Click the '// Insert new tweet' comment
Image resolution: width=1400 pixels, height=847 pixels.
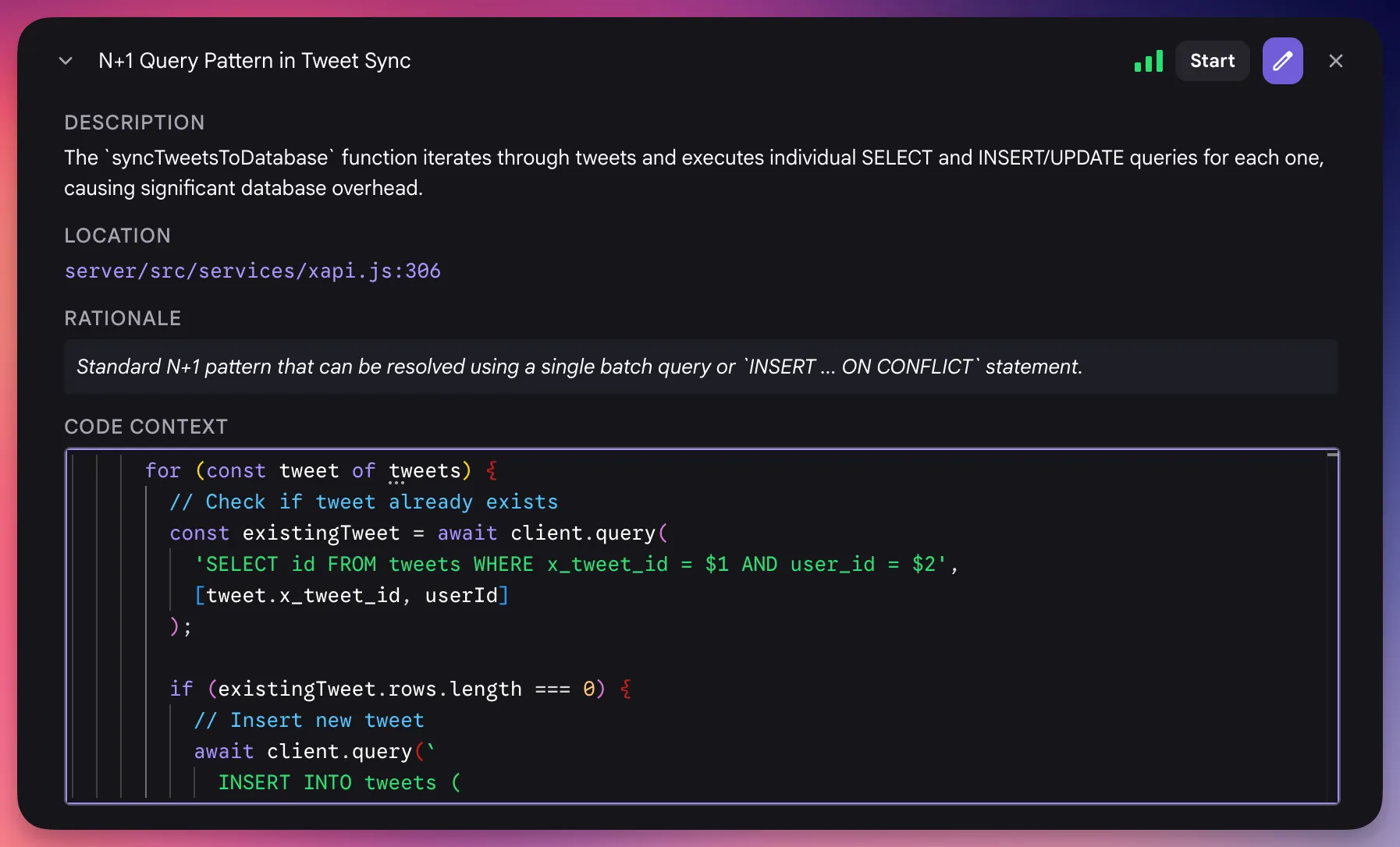pyautogui.click(x=309, y=720)
